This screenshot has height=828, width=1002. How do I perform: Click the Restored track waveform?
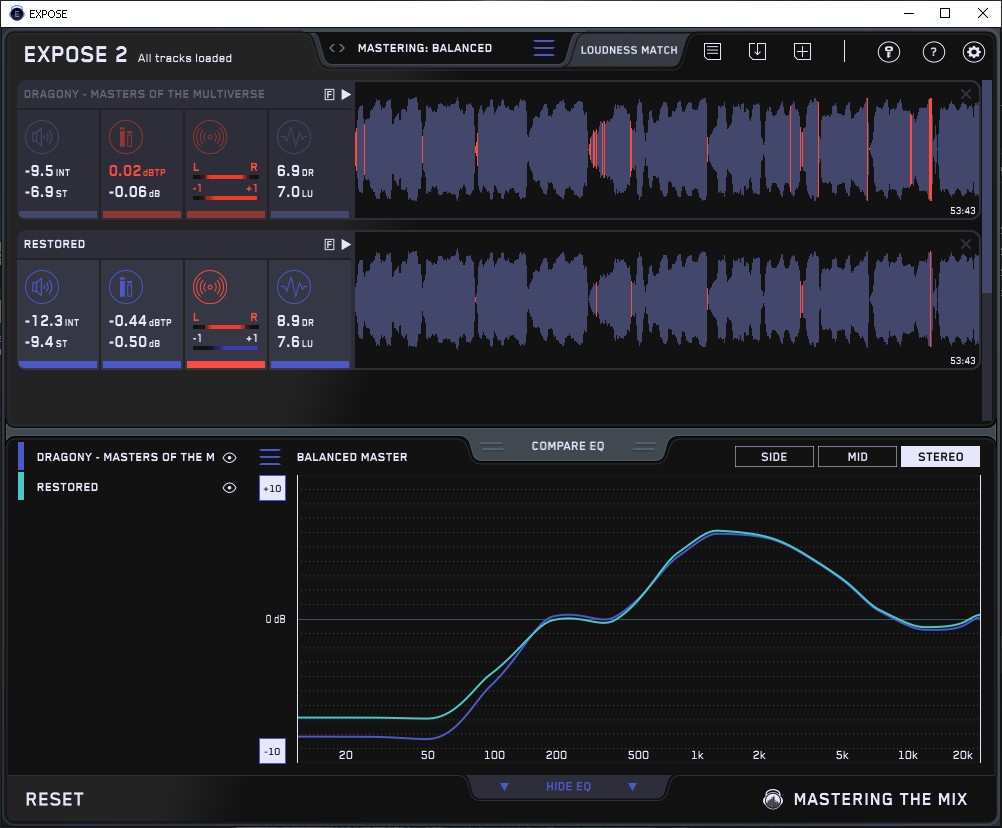click(667, 300)
